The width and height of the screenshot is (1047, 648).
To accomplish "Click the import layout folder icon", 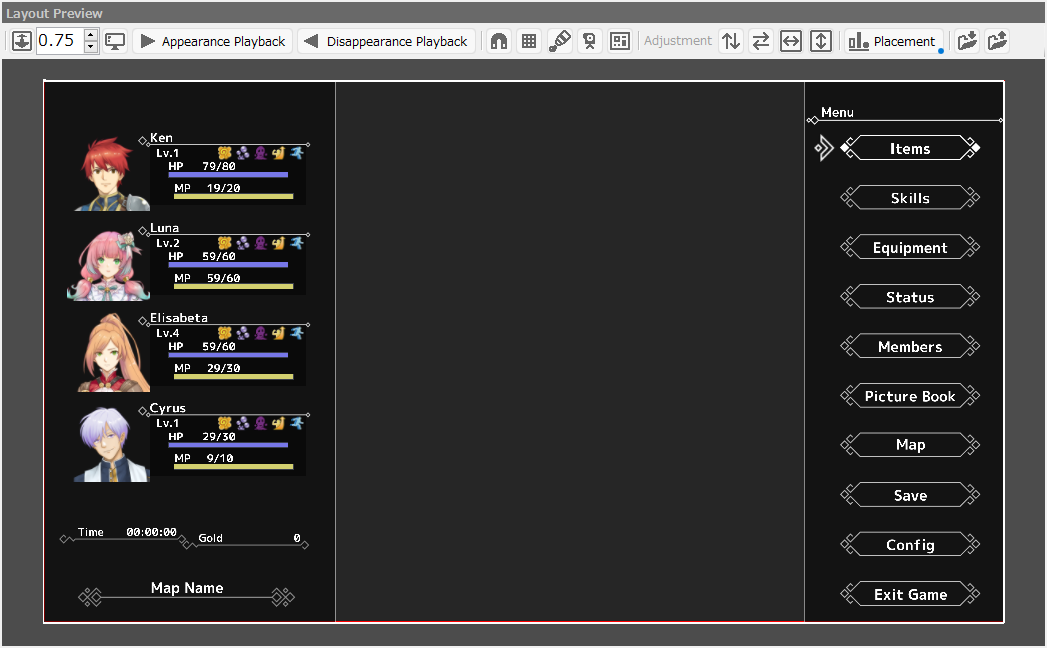I will tap(967, 41).
